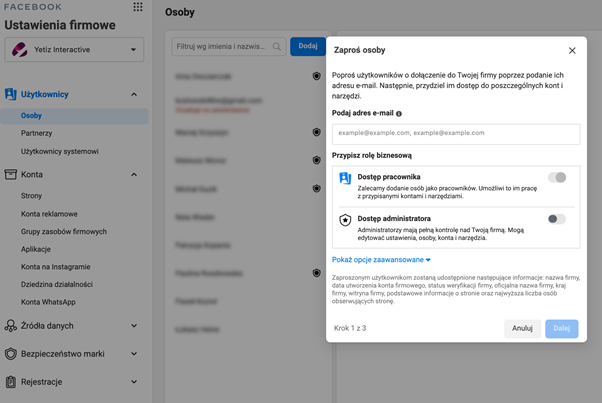The image size is (602, 403).
Task: Expand Pokaż opcje zaawansowane
Action: (x=381, y=260)
